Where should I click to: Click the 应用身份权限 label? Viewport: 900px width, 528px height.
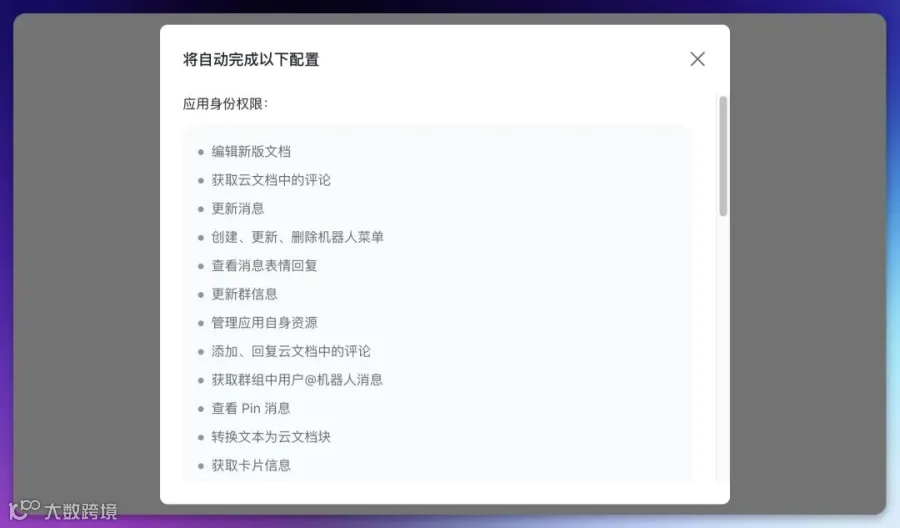[225, 104]
